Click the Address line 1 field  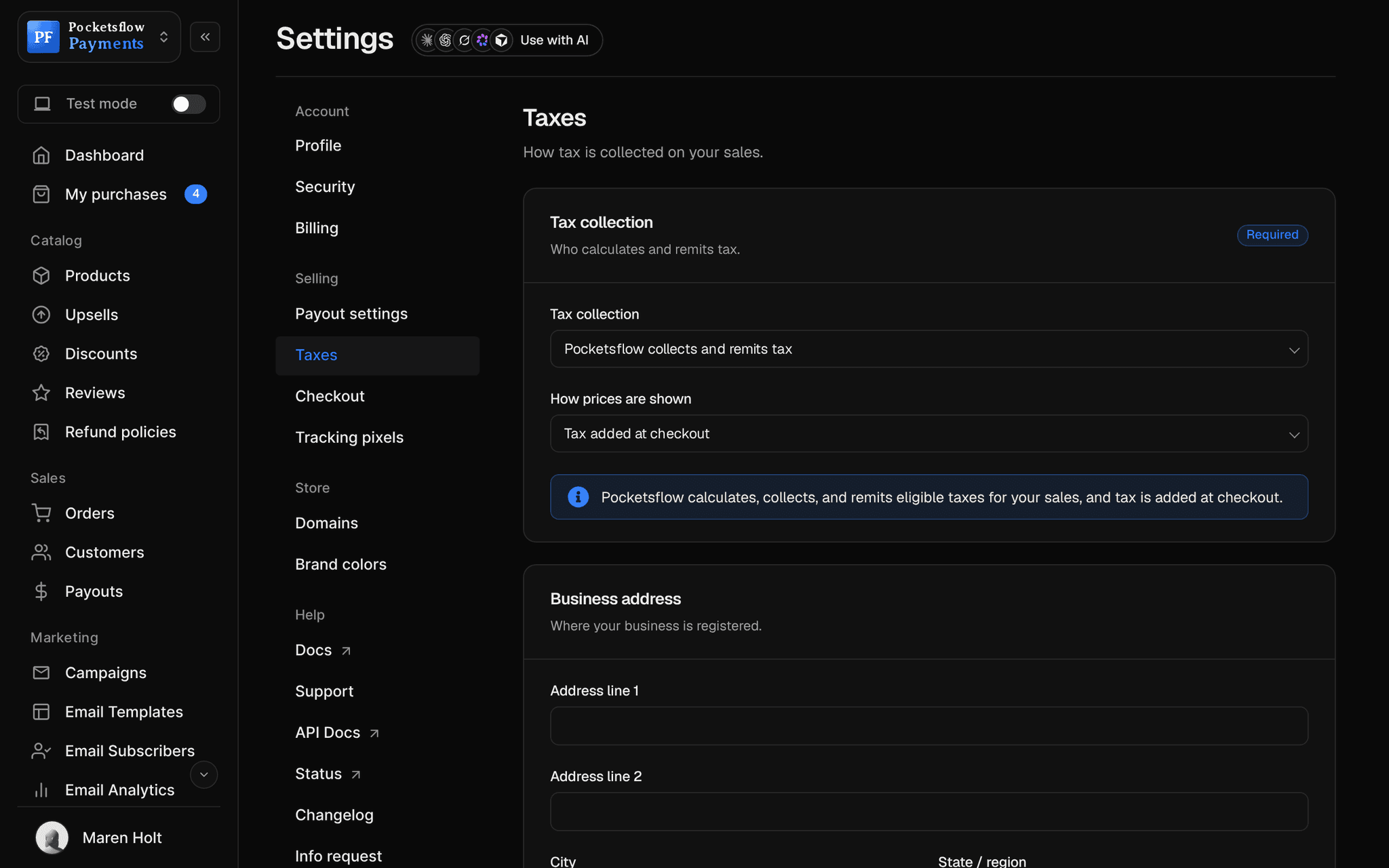929,726
